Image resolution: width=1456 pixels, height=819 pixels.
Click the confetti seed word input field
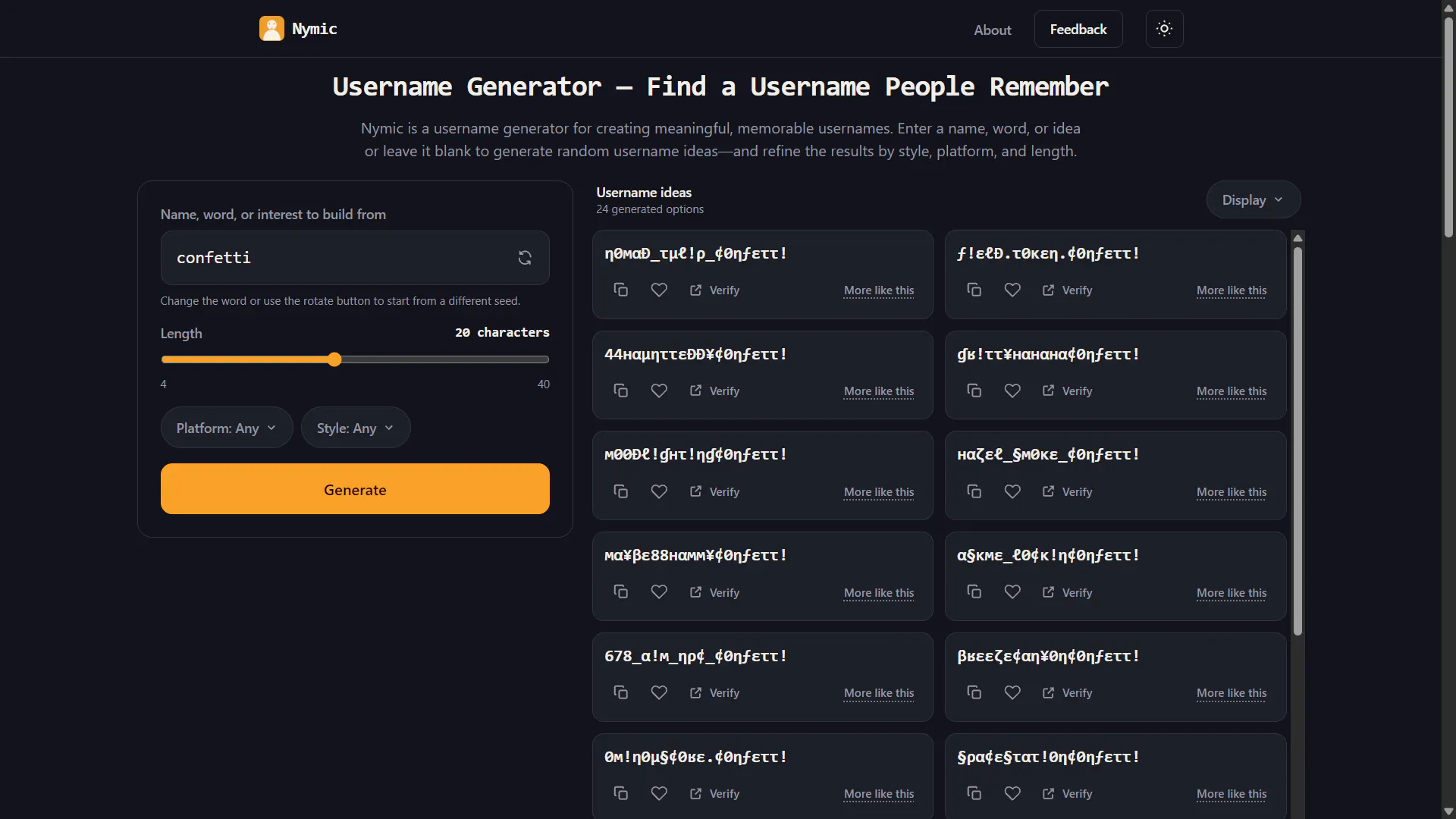[x=355, y=258]
